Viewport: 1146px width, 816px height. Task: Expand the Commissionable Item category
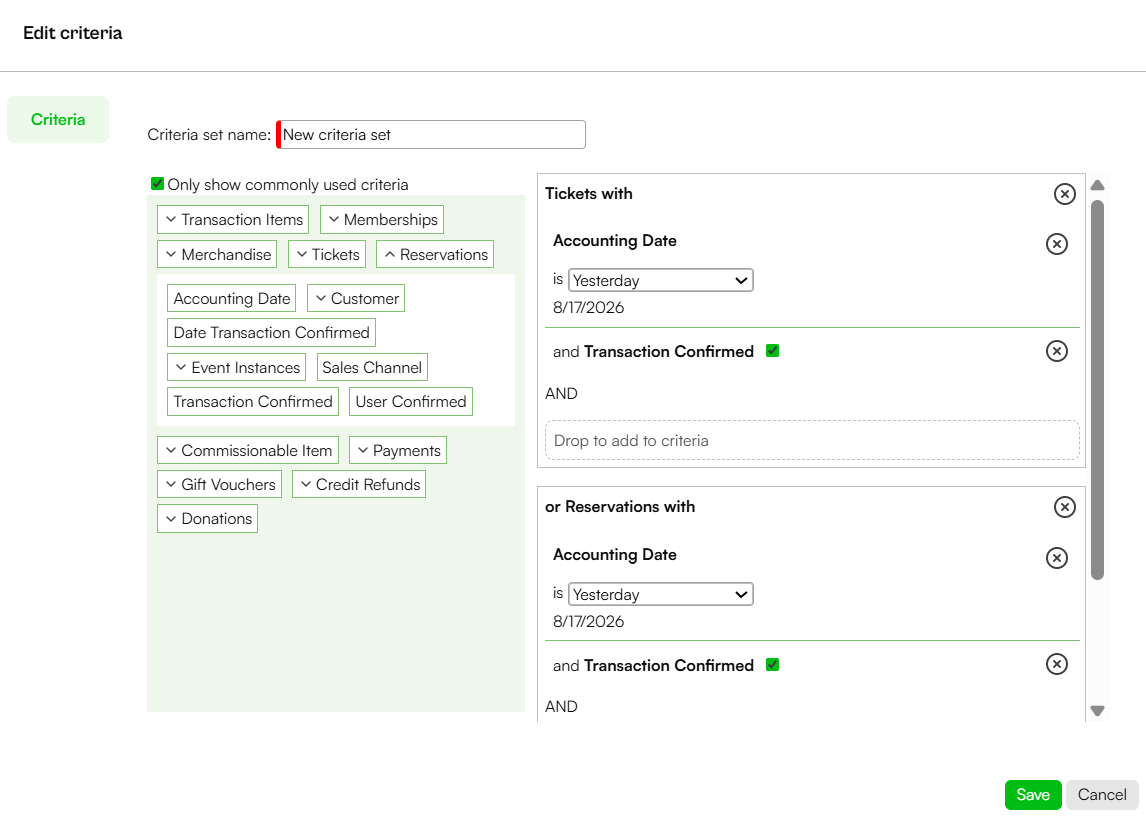pos(248,450)
